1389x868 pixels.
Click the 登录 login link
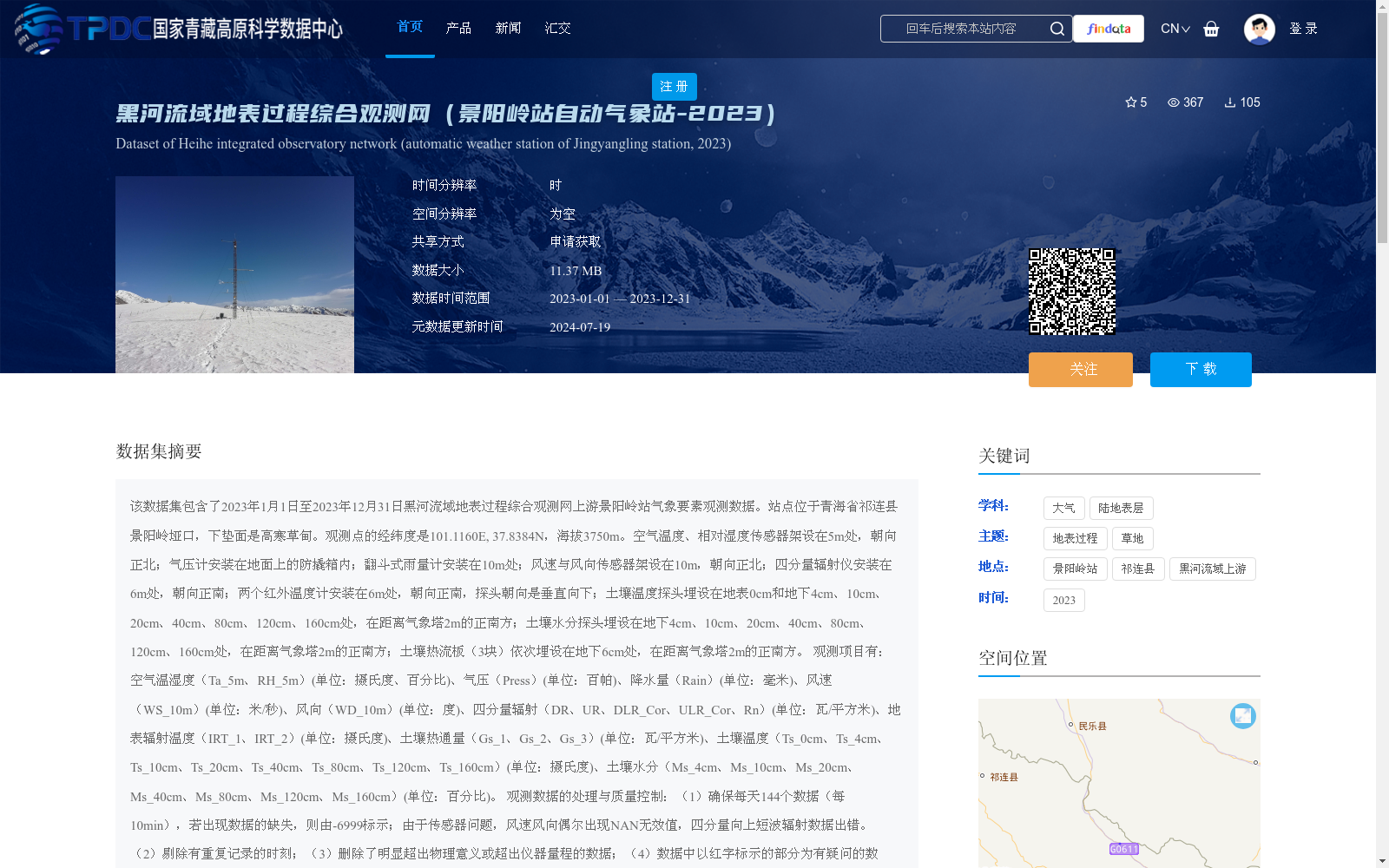pos(1303,29)
